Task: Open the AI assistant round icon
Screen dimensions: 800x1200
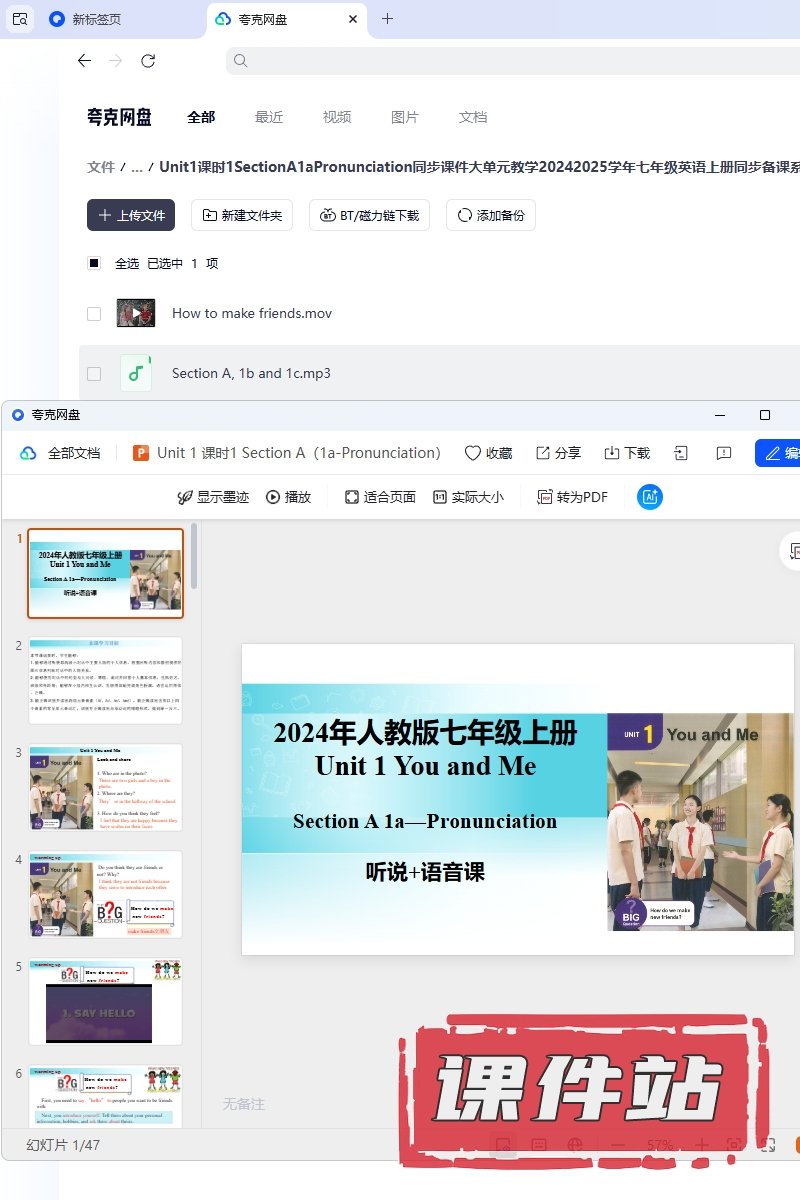Action: point(650,497)
